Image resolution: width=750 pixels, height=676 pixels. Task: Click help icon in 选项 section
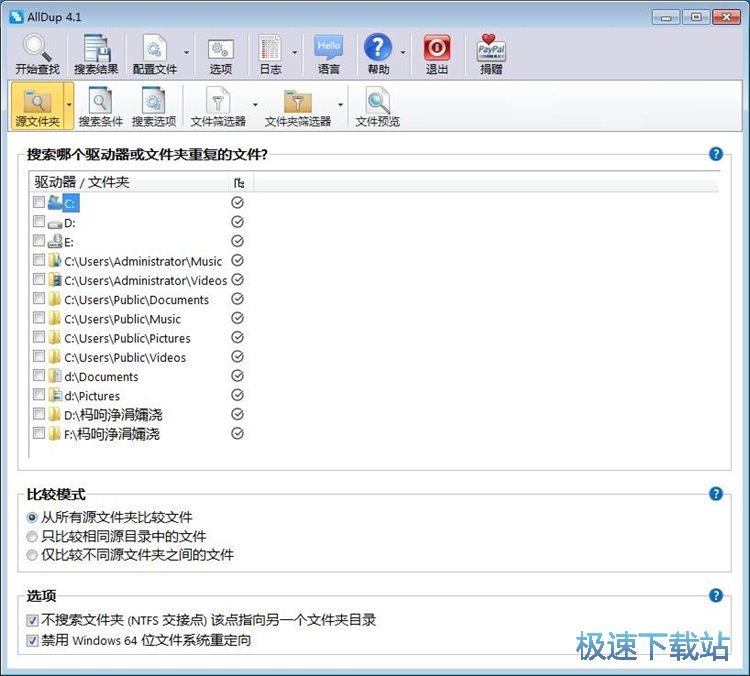pyautogui.click(x=716, y=595)
